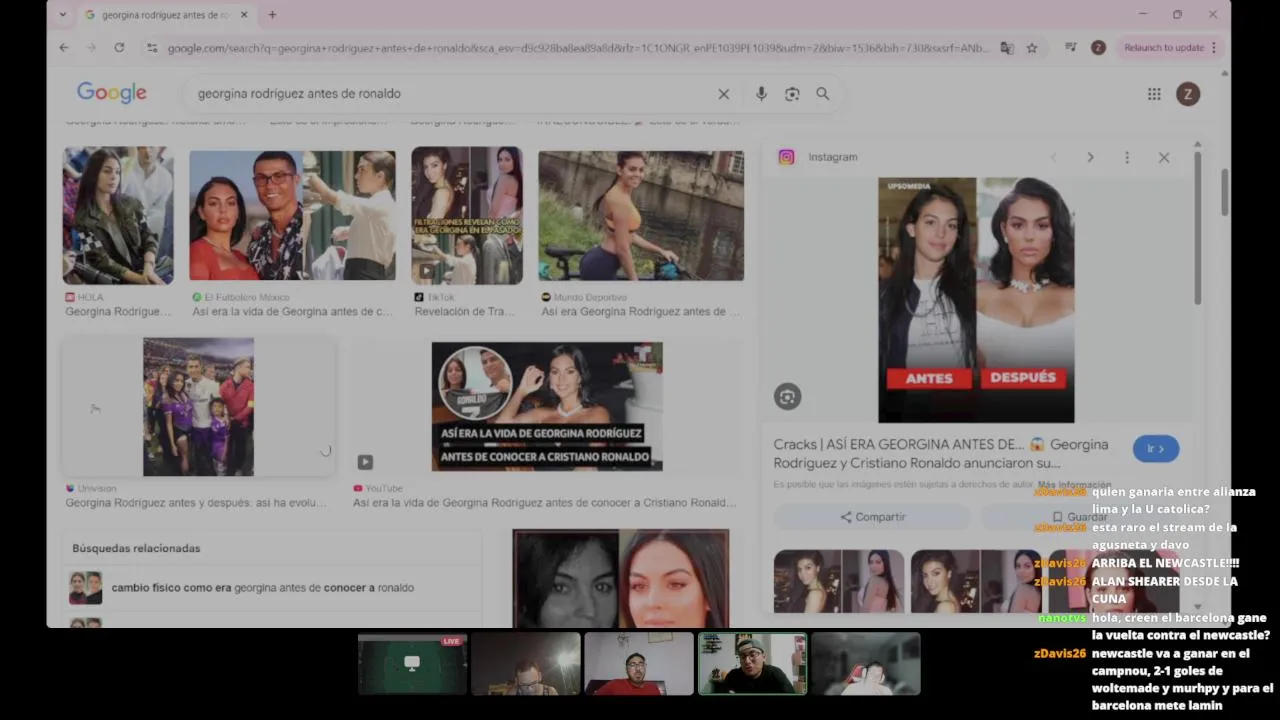Close the georgina rodriguez browser tab

tap(244, 15)
